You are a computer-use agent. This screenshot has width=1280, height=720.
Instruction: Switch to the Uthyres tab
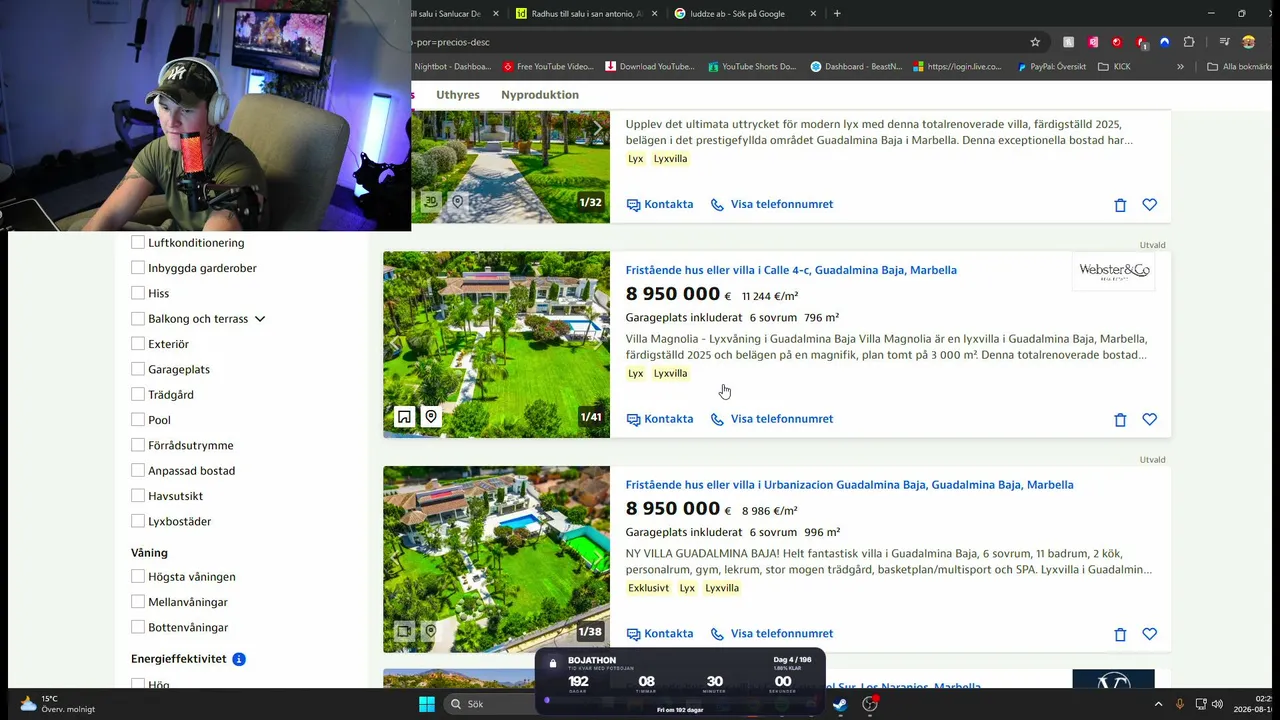coord(458,95)
